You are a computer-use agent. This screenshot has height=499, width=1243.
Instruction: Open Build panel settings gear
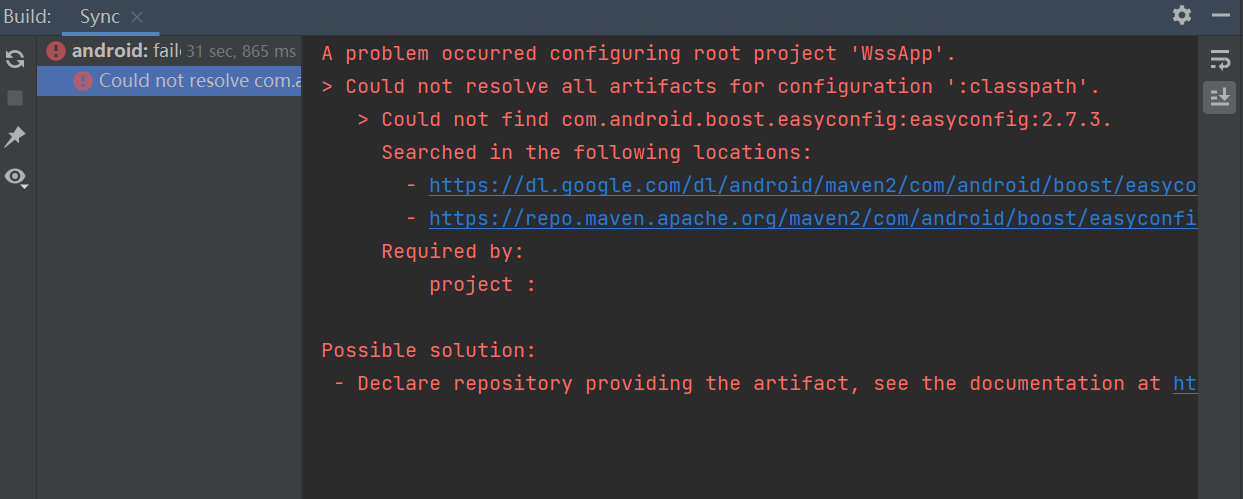pyautogui.click(x=1182, y=15)
